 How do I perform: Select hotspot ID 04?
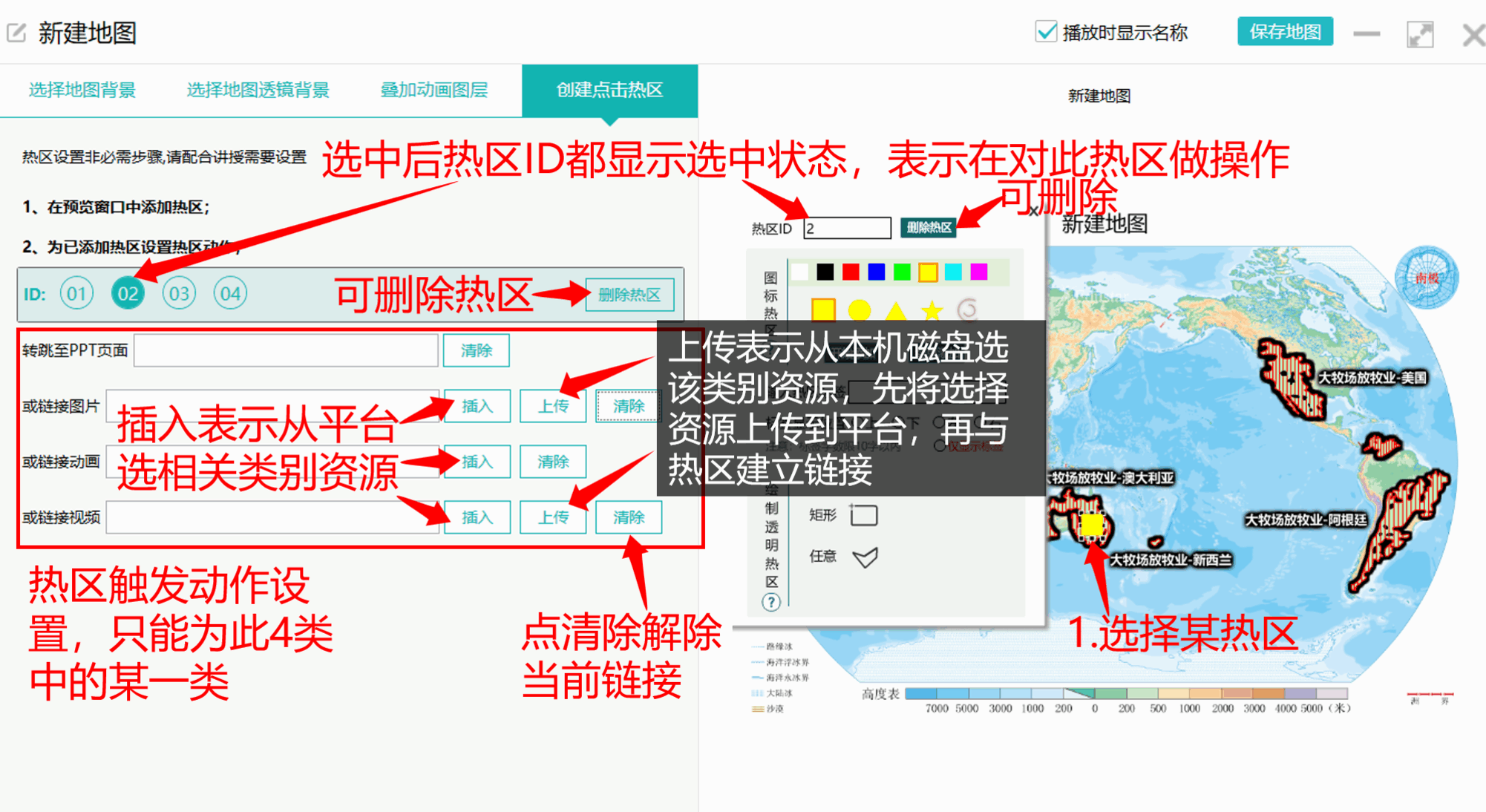(230, 294)
